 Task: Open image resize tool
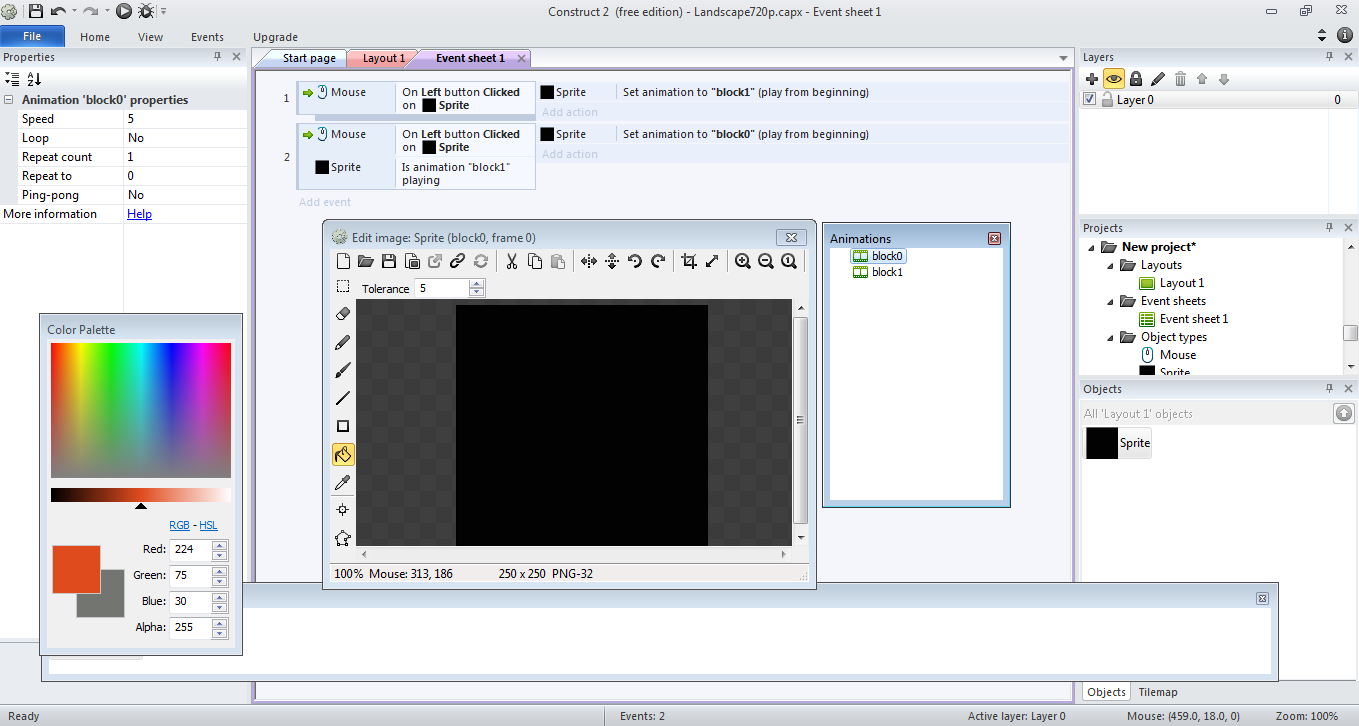tap(712, 261)
